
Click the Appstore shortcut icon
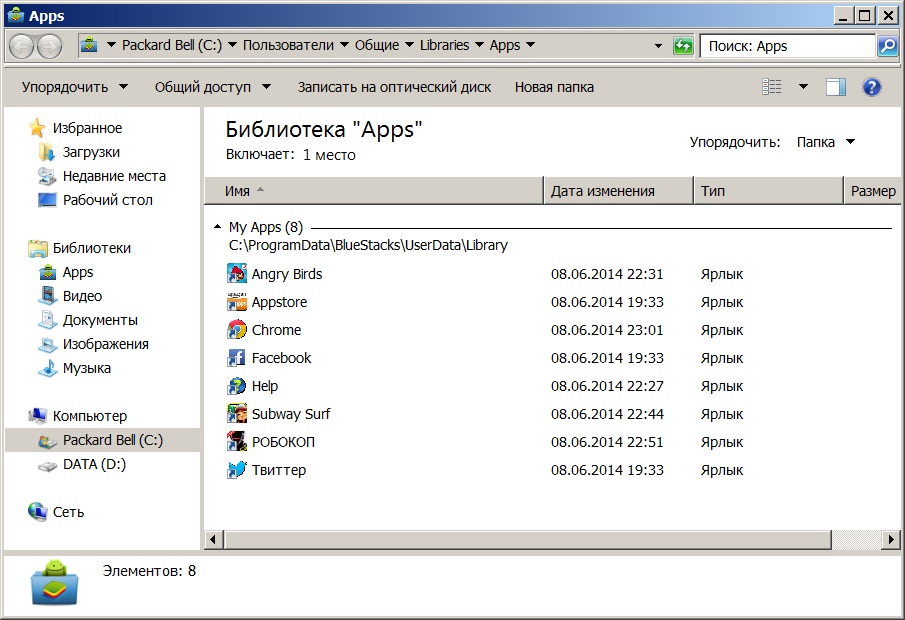(237, 302)
